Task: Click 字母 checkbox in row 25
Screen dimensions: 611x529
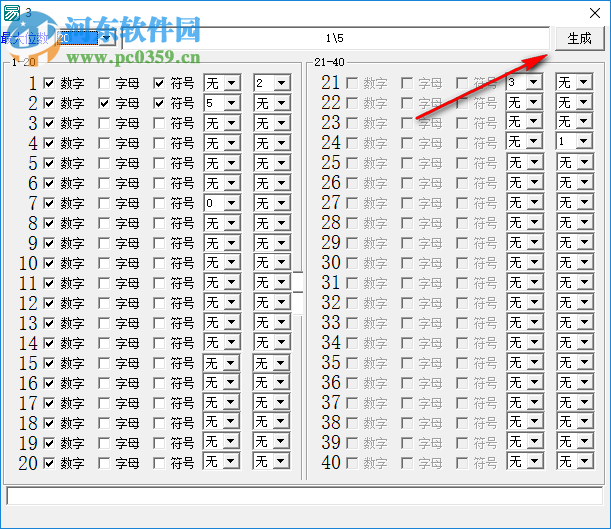Action: (407, 162)
